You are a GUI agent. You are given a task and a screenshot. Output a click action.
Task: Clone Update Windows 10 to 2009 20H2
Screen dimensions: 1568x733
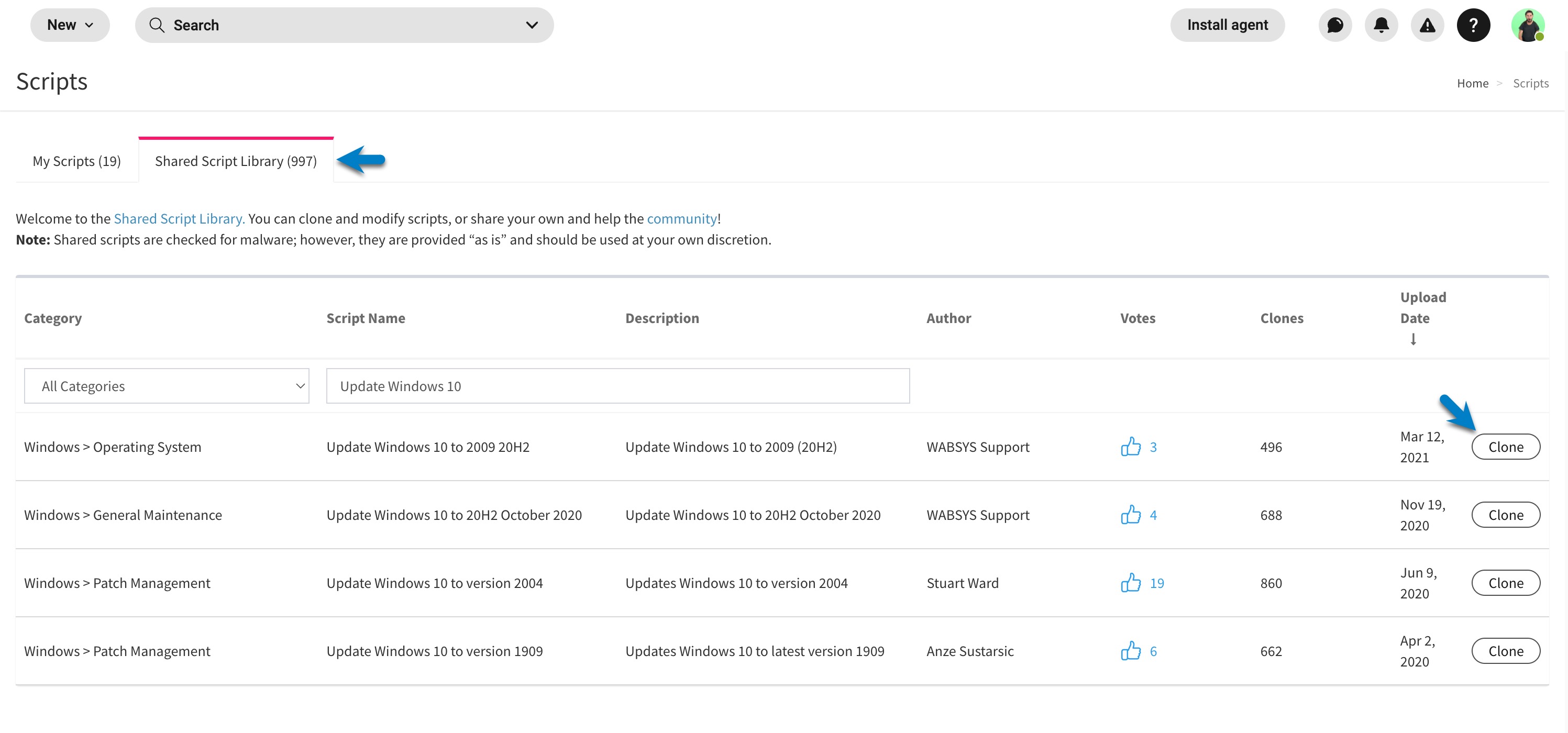(1505, 447)
